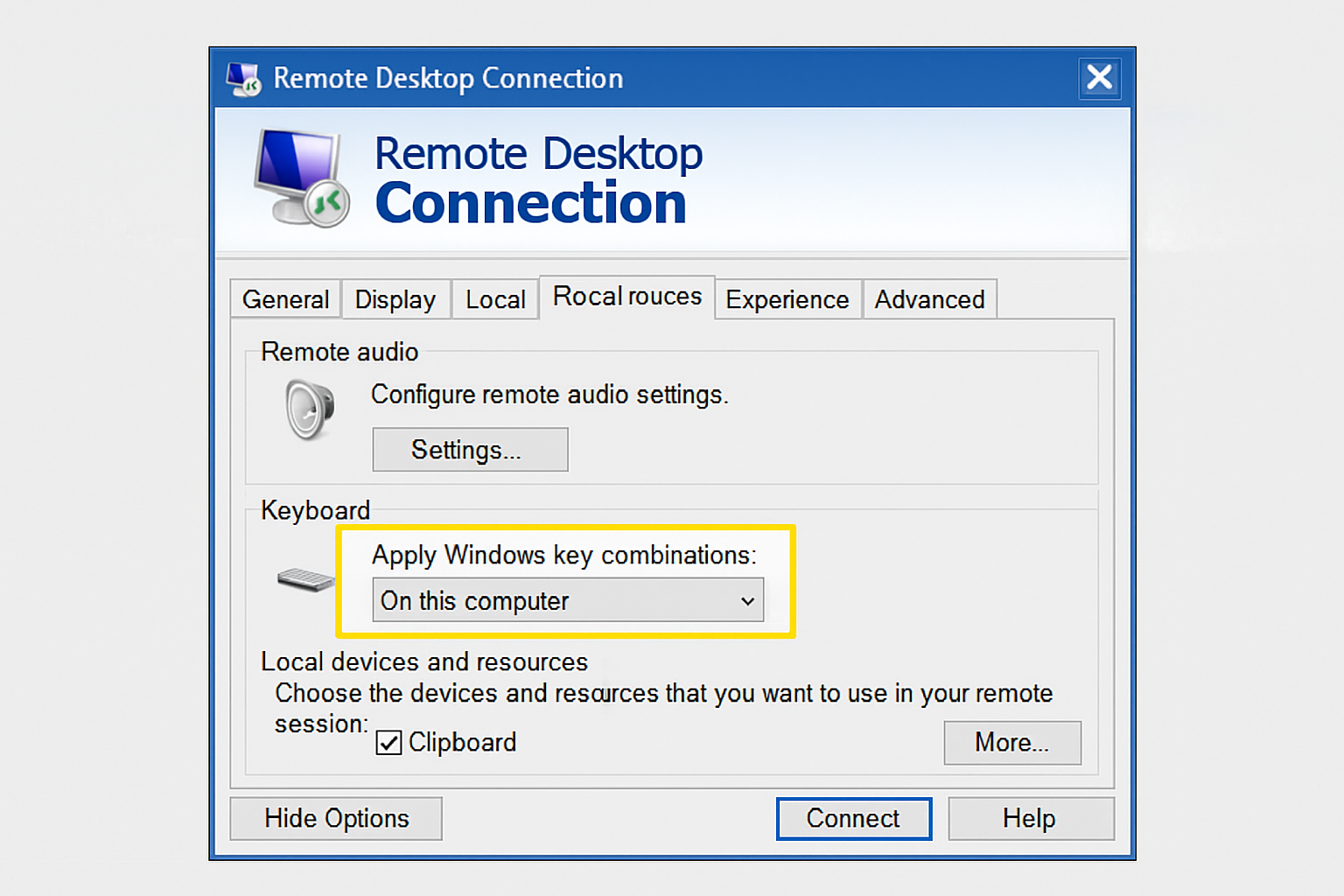Switch to the Display tab
This screenshot has width=1344, height=896.
pyautogui.click(x=395, y=298)
